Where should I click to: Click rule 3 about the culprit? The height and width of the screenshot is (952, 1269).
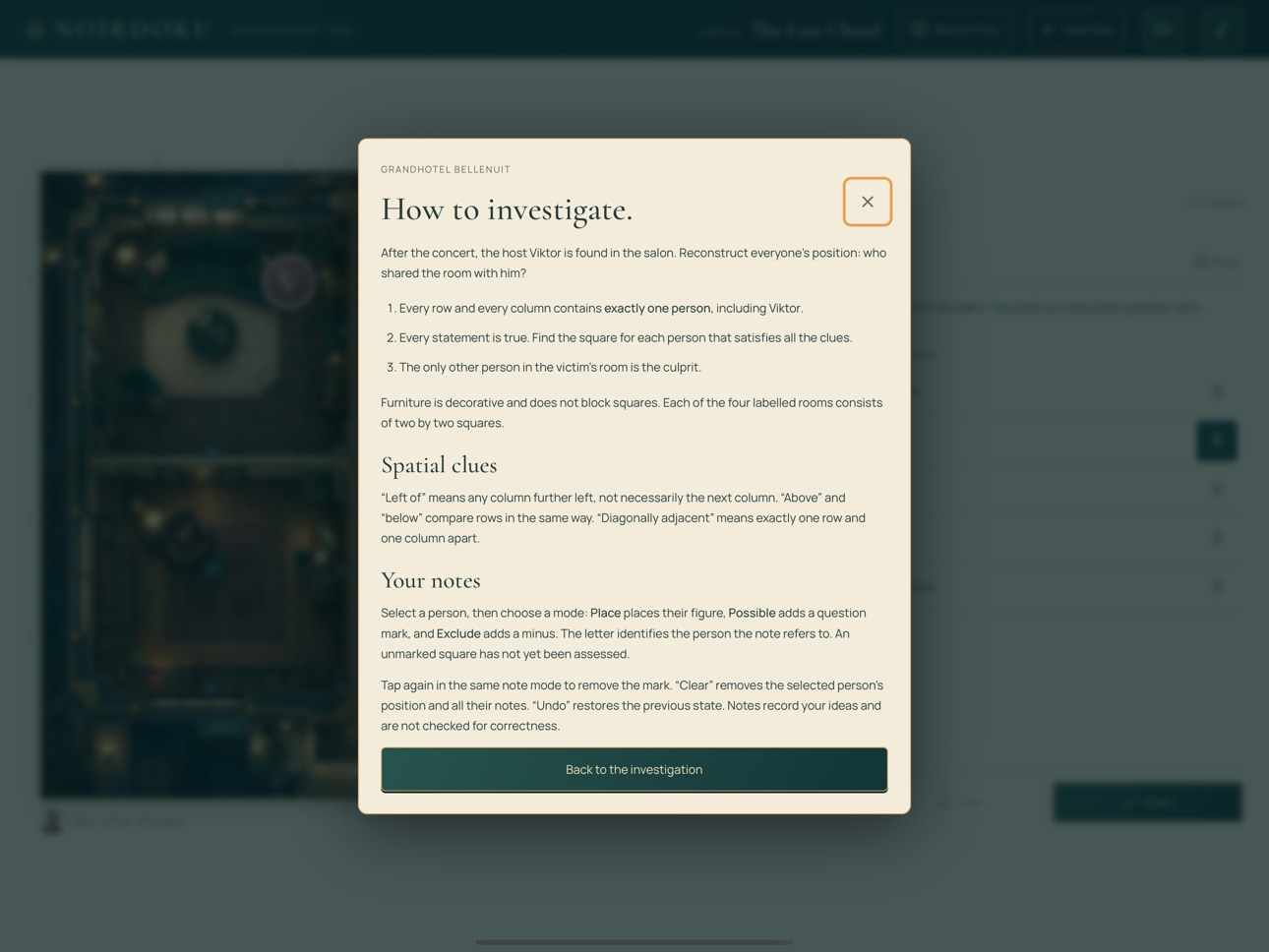click(x=550, y=367)
